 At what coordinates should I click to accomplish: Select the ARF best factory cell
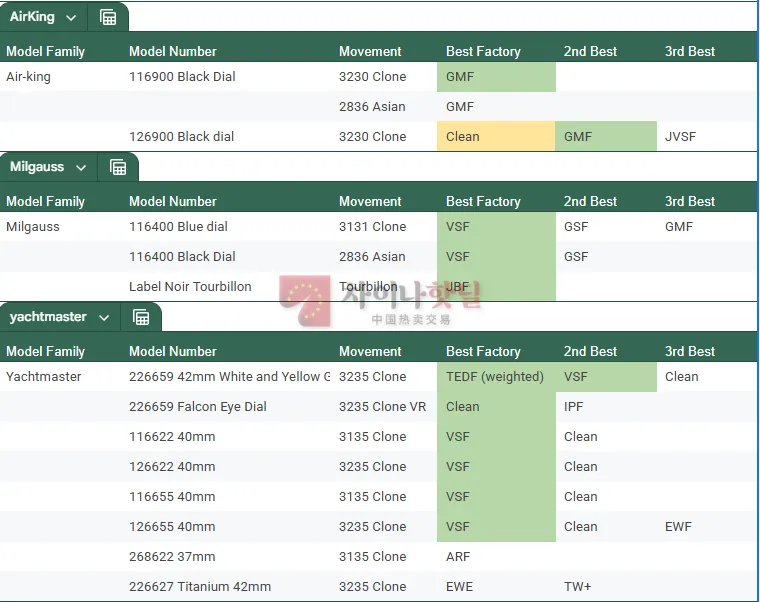click(x=458, y=557)
